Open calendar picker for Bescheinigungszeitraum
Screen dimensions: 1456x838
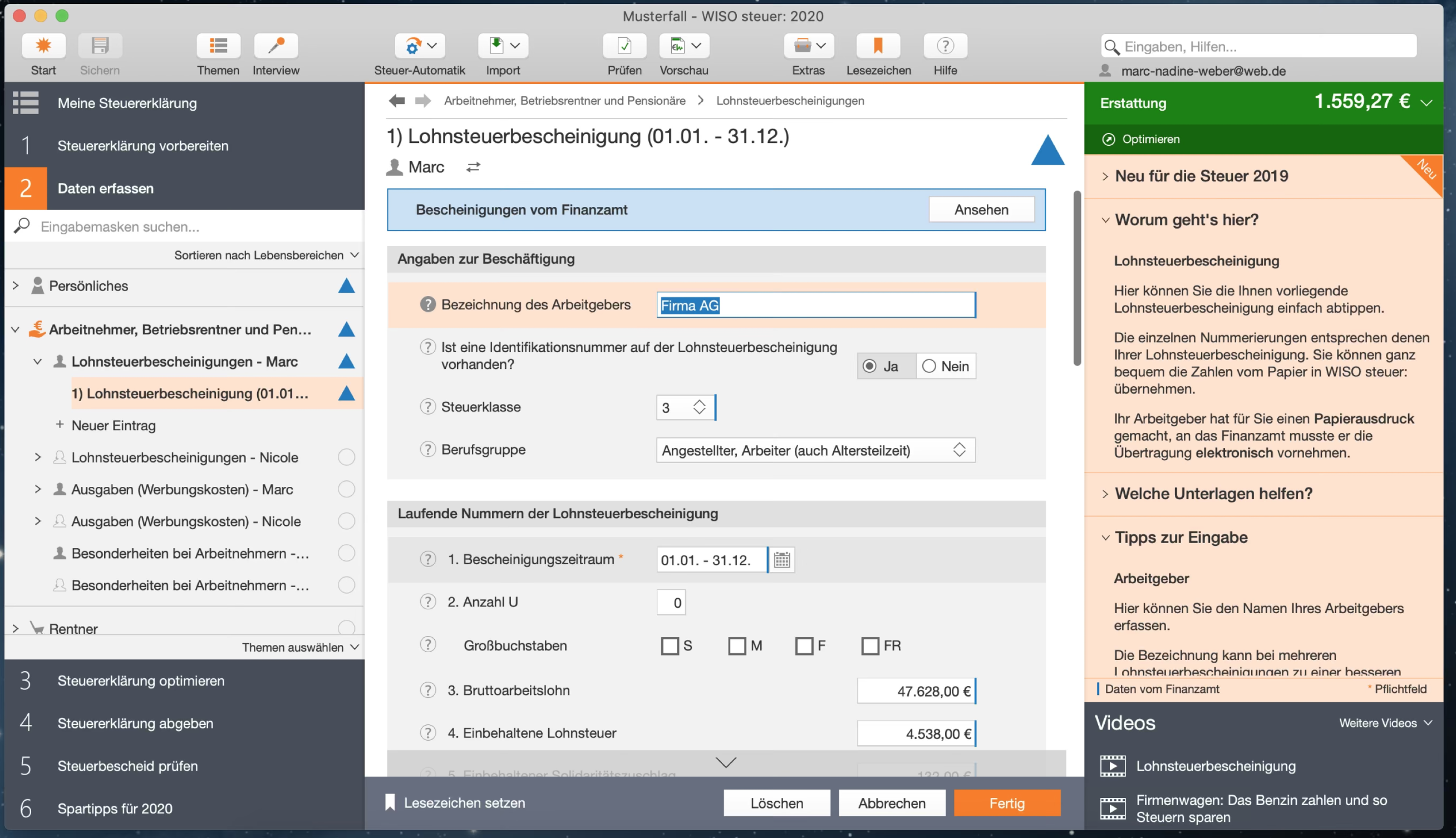click(x=781, y=559)
